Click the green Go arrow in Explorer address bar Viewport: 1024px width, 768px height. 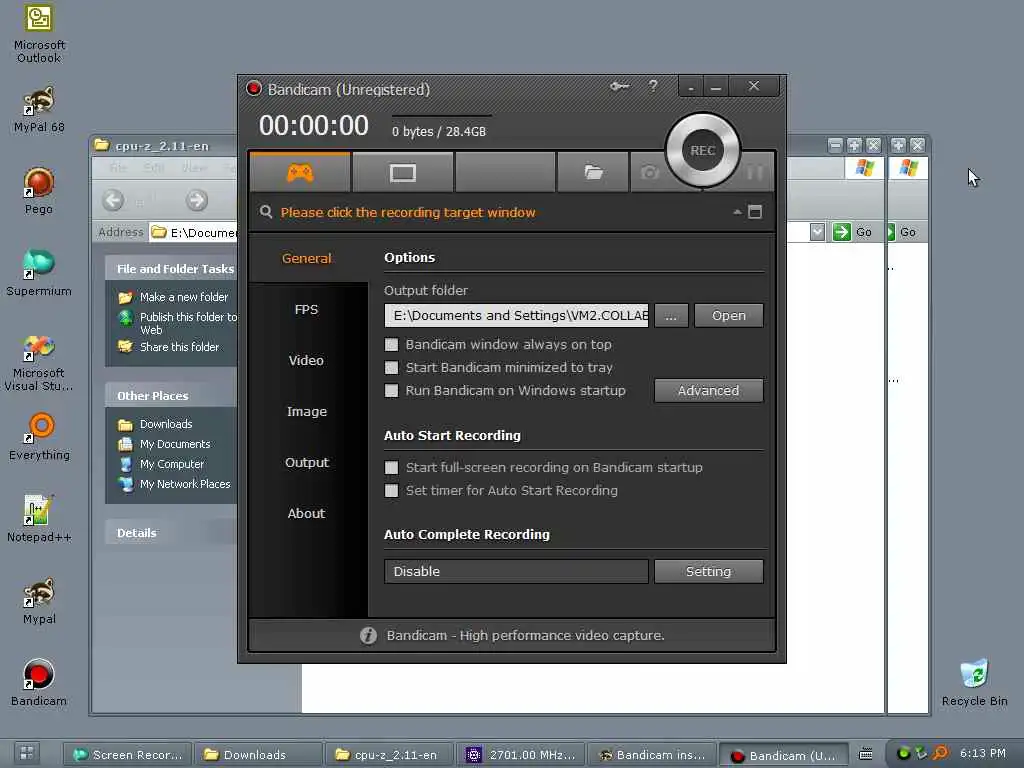click(x=842, y=232)
